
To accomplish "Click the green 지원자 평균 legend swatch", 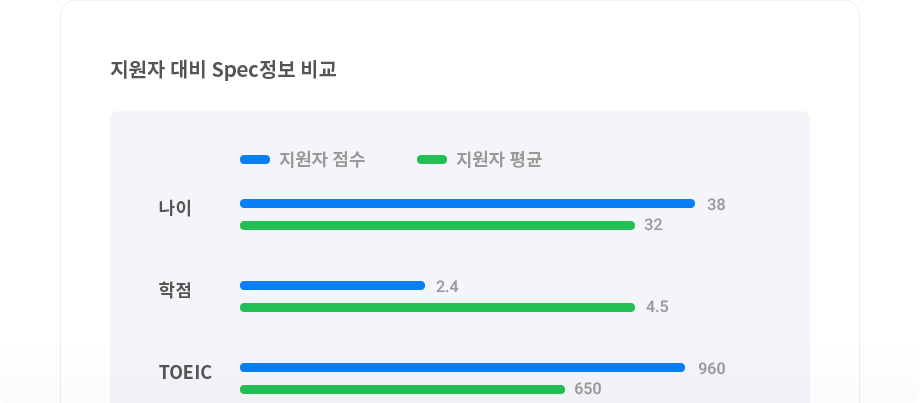I will click(432, 160).
